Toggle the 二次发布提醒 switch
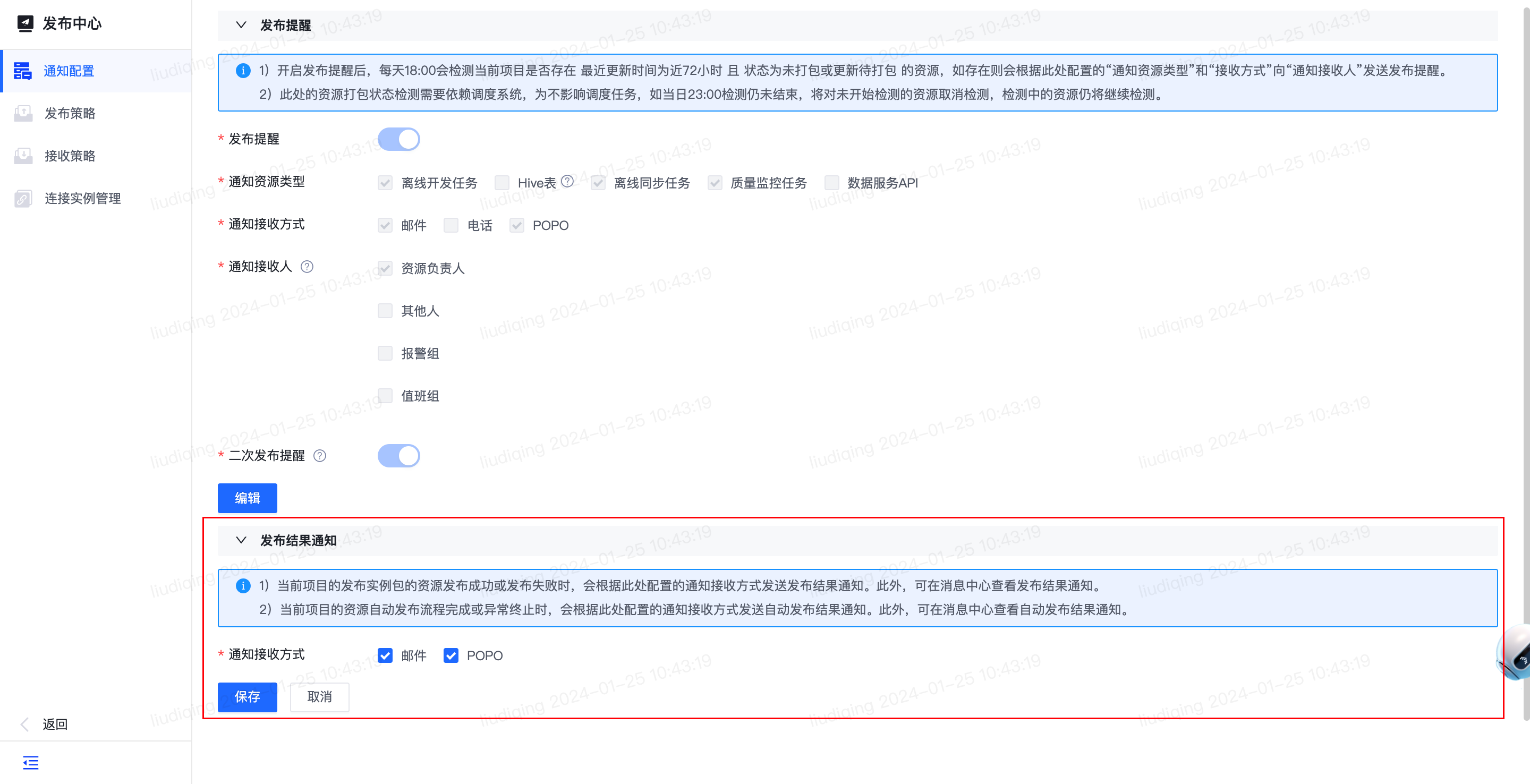Screen dimensions: 1530x784 coord(398,456)
